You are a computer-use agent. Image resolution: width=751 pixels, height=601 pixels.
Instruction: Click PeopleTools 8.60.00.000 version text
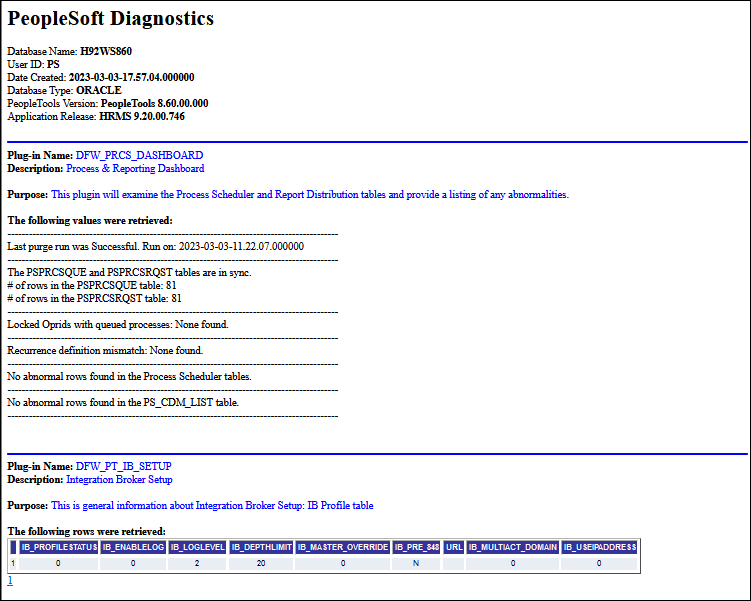pos(154,103)
